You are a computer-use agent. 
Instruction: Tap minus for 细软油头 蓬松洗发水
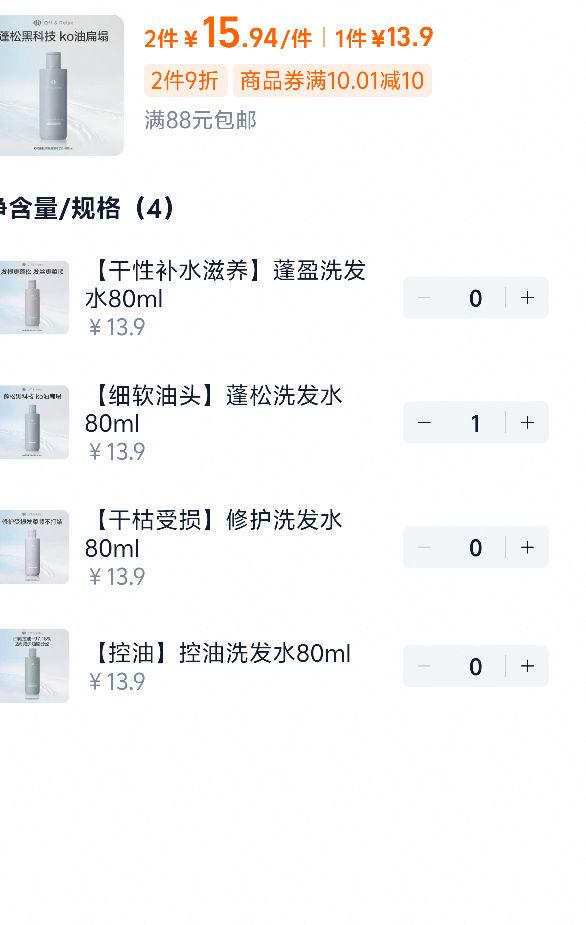coord(424,422)
